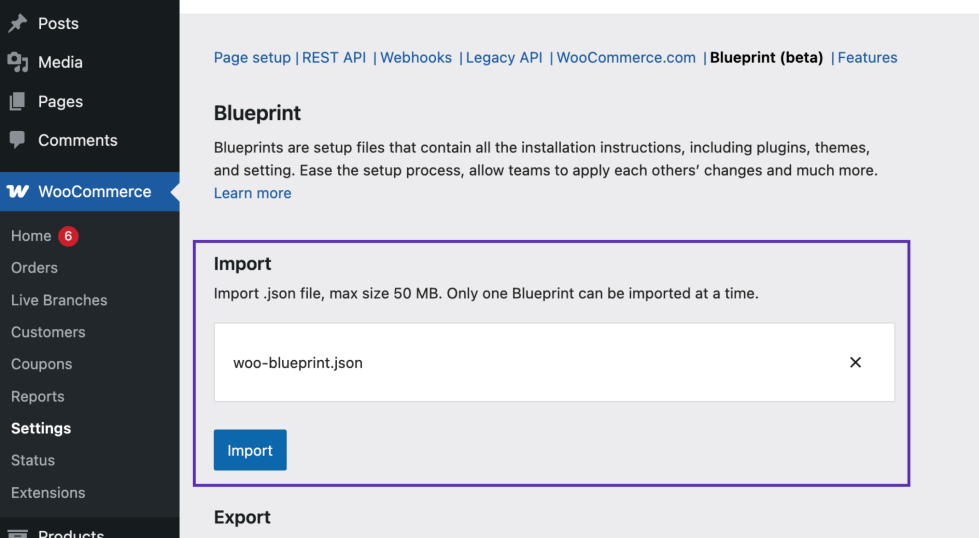Switch to the REST API tab
The image size is (979, 538).
pos(334,58)
